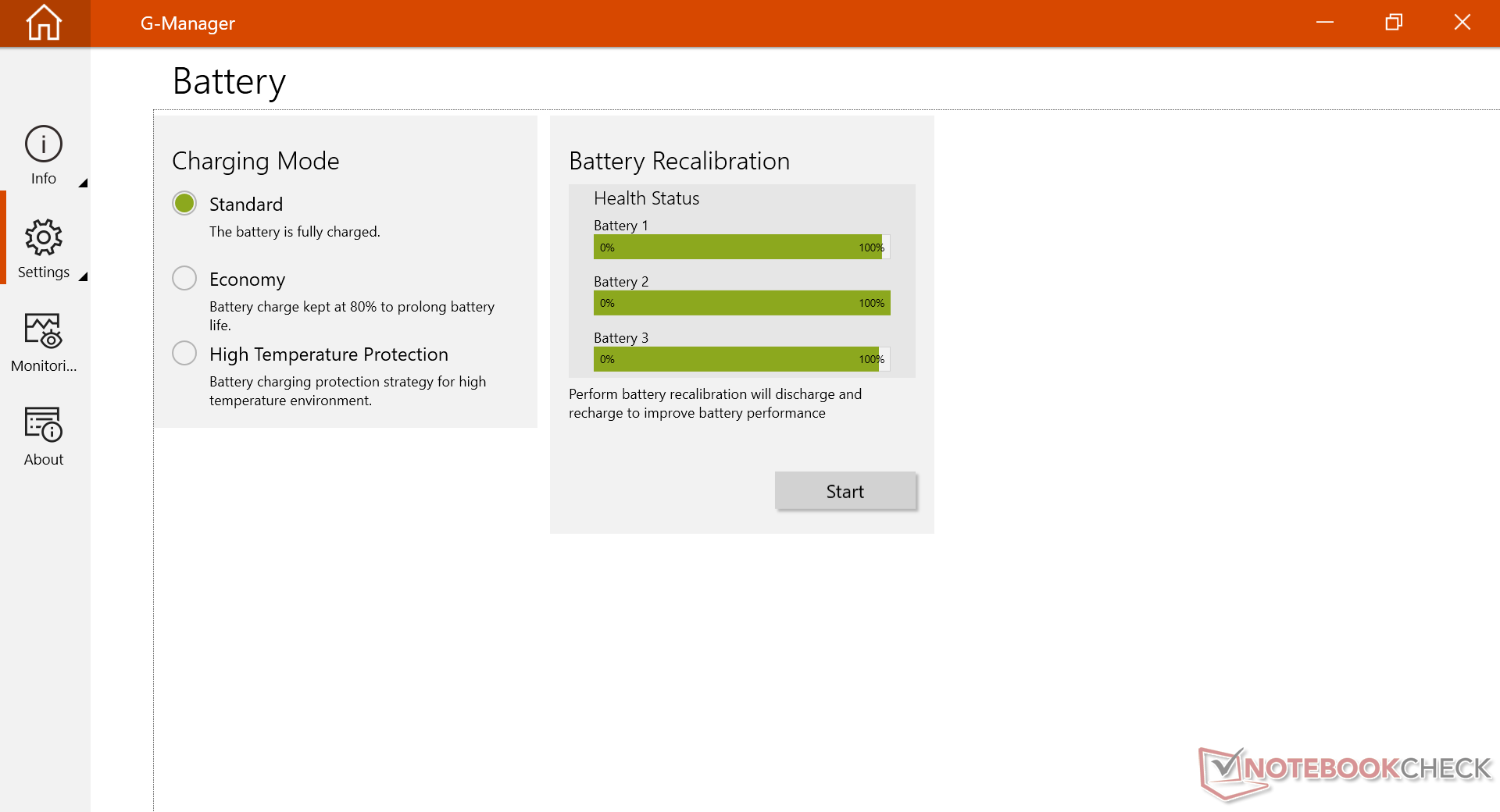Click the Standard mode label
This screenshot has height=812, width=1500.
coord(246,205)
